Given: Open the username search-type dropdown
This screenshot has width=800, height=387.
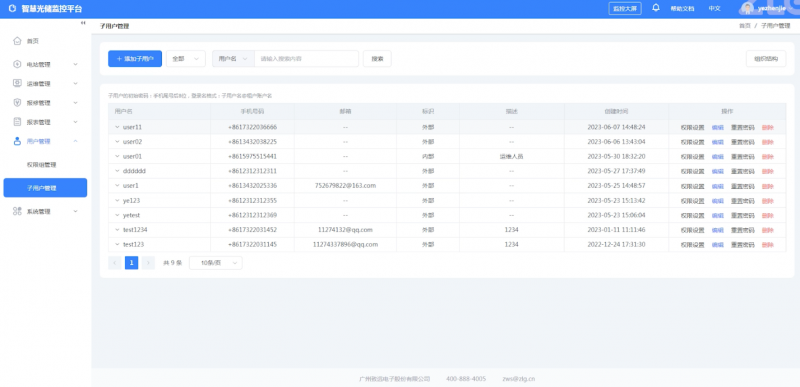Looking at the screenshot, I should [x=233, y=59].
